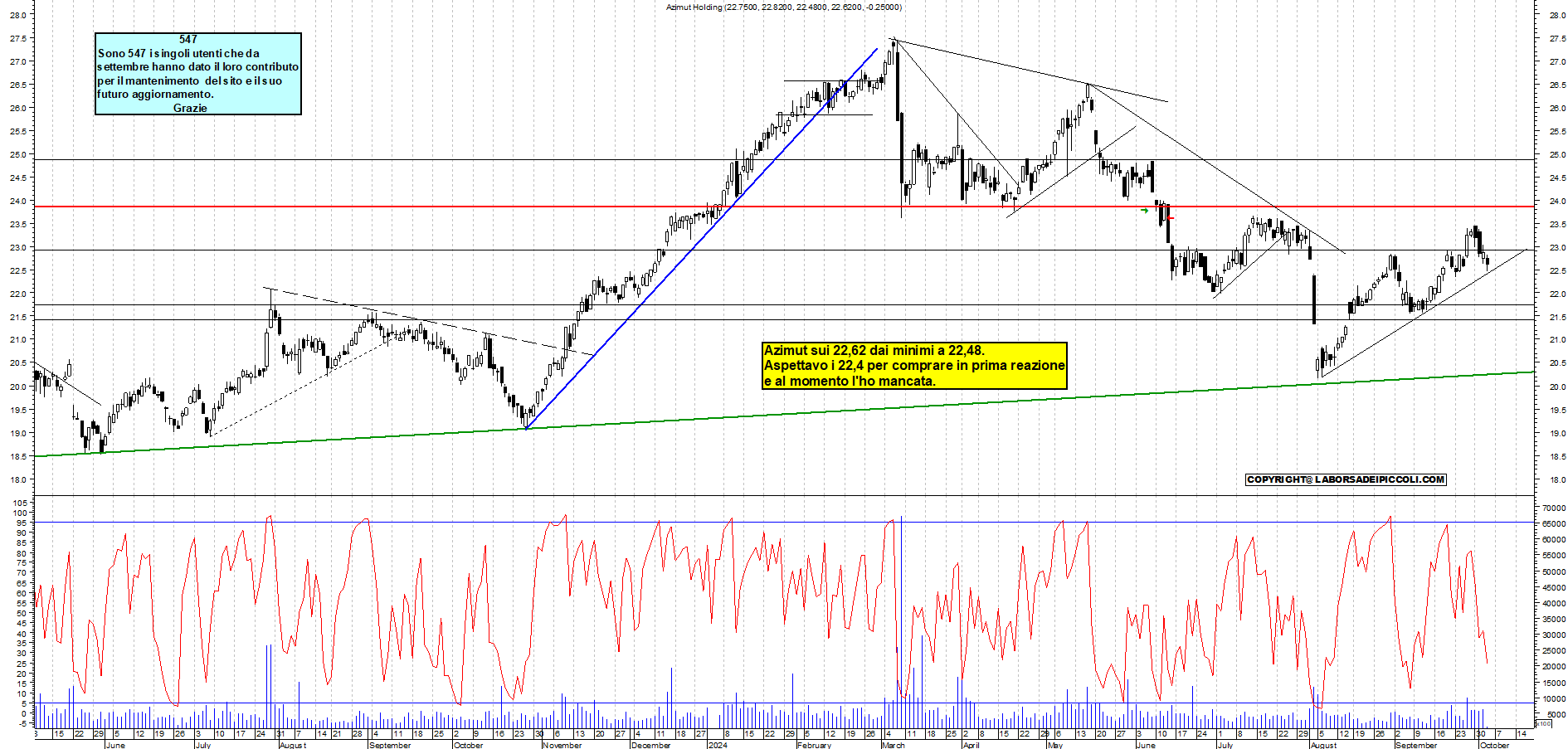Image resolution: width=1568 pixels, height=749 pixels.
Task: Click '23.0' on the right price axis
Action: 1556,247
